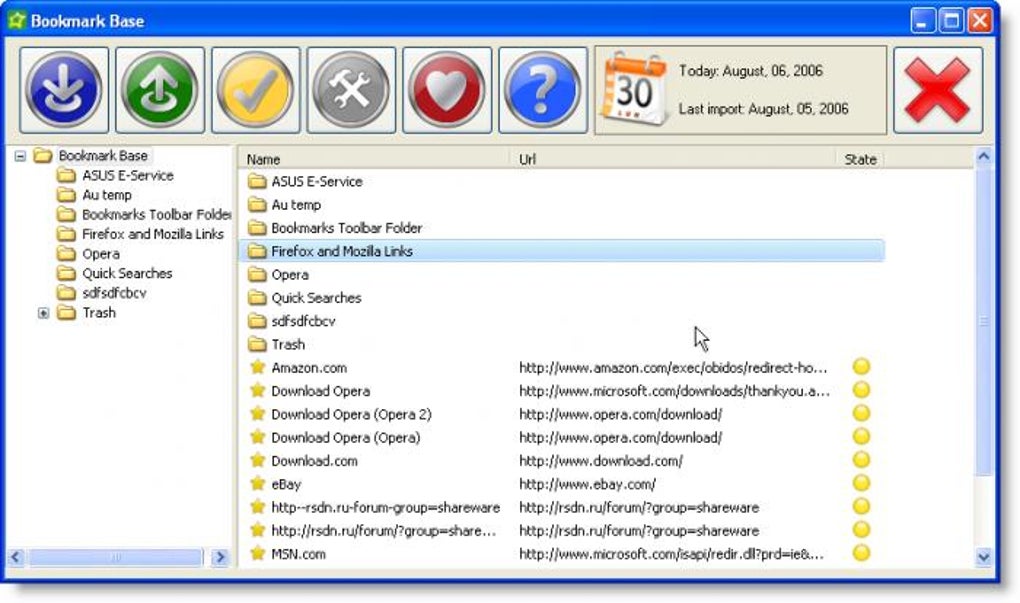
Task: Open the gray tools settings button
Action: 351,90
